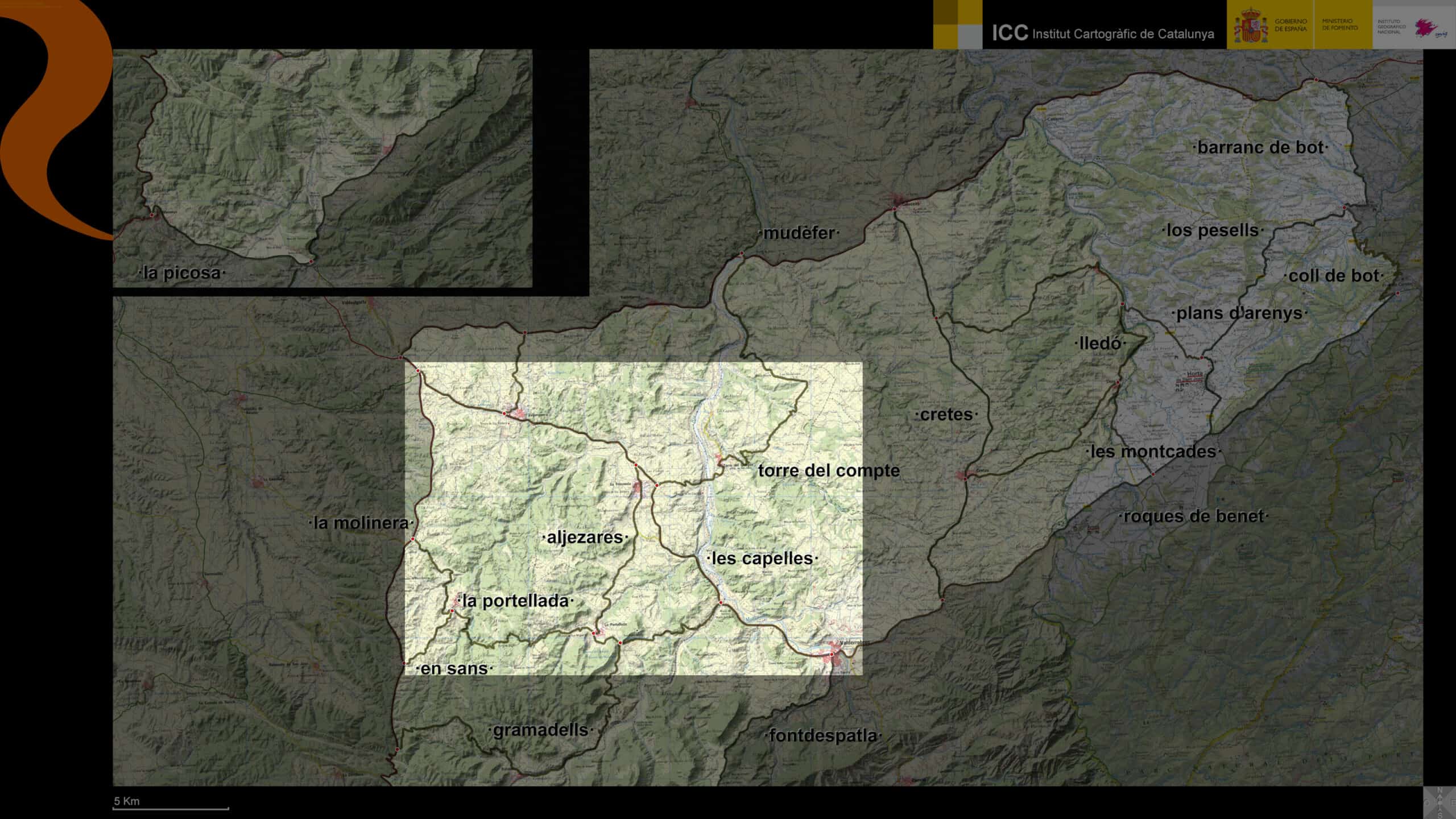This screenshot has height=819, width=1456.
Task: Click the 'les capelles' place label
Action: pyautogui.click(x=762, y=559)
